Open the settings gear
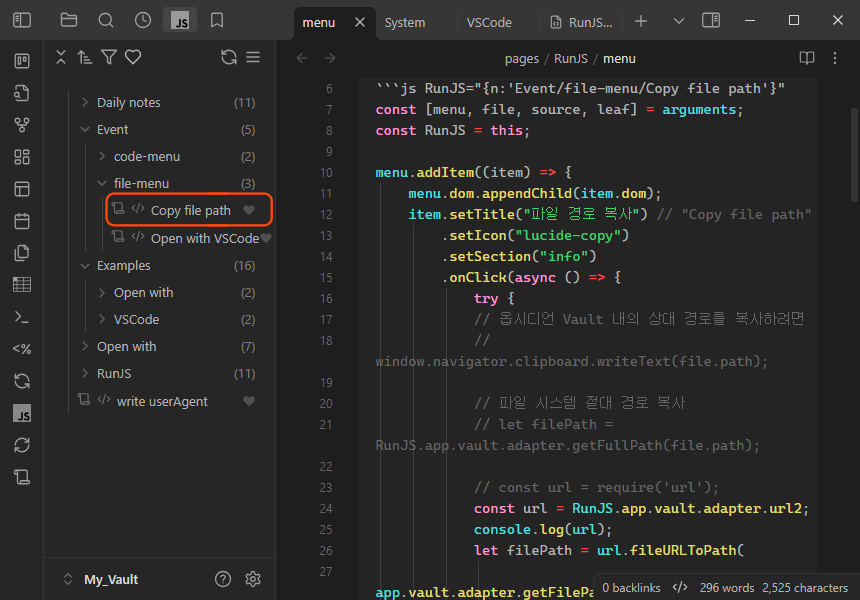Screen dimensions: 860x600 [x=253, y=579]
